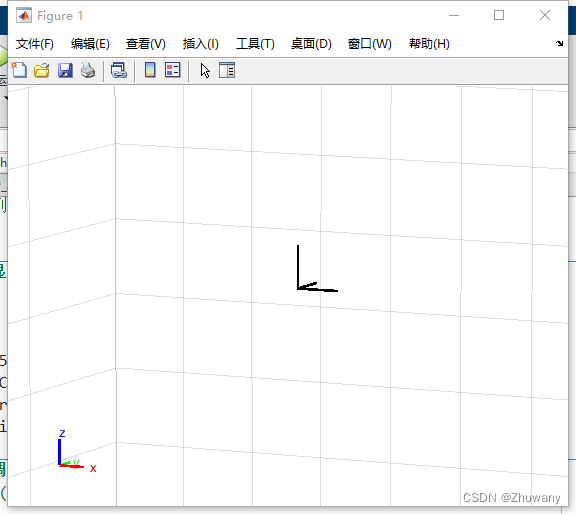Click the black coordinate frame in the plot
The height and width of the screenshot is (514, 576).
tap(317, 268)
